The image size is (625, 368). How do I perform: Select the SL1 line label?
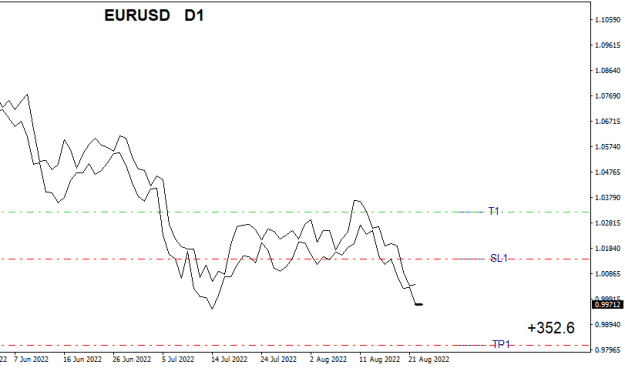pos(499,258)
